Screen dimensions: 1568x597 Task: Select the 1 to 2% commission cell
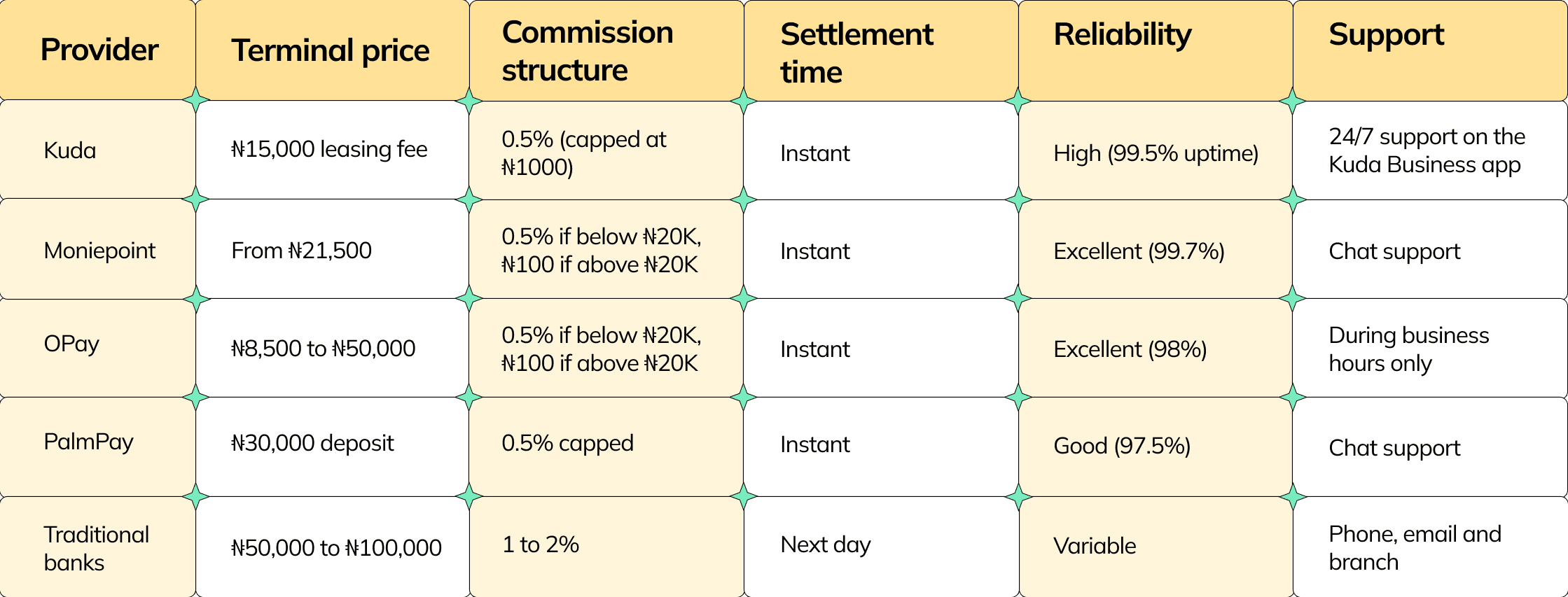click(540, 545)
